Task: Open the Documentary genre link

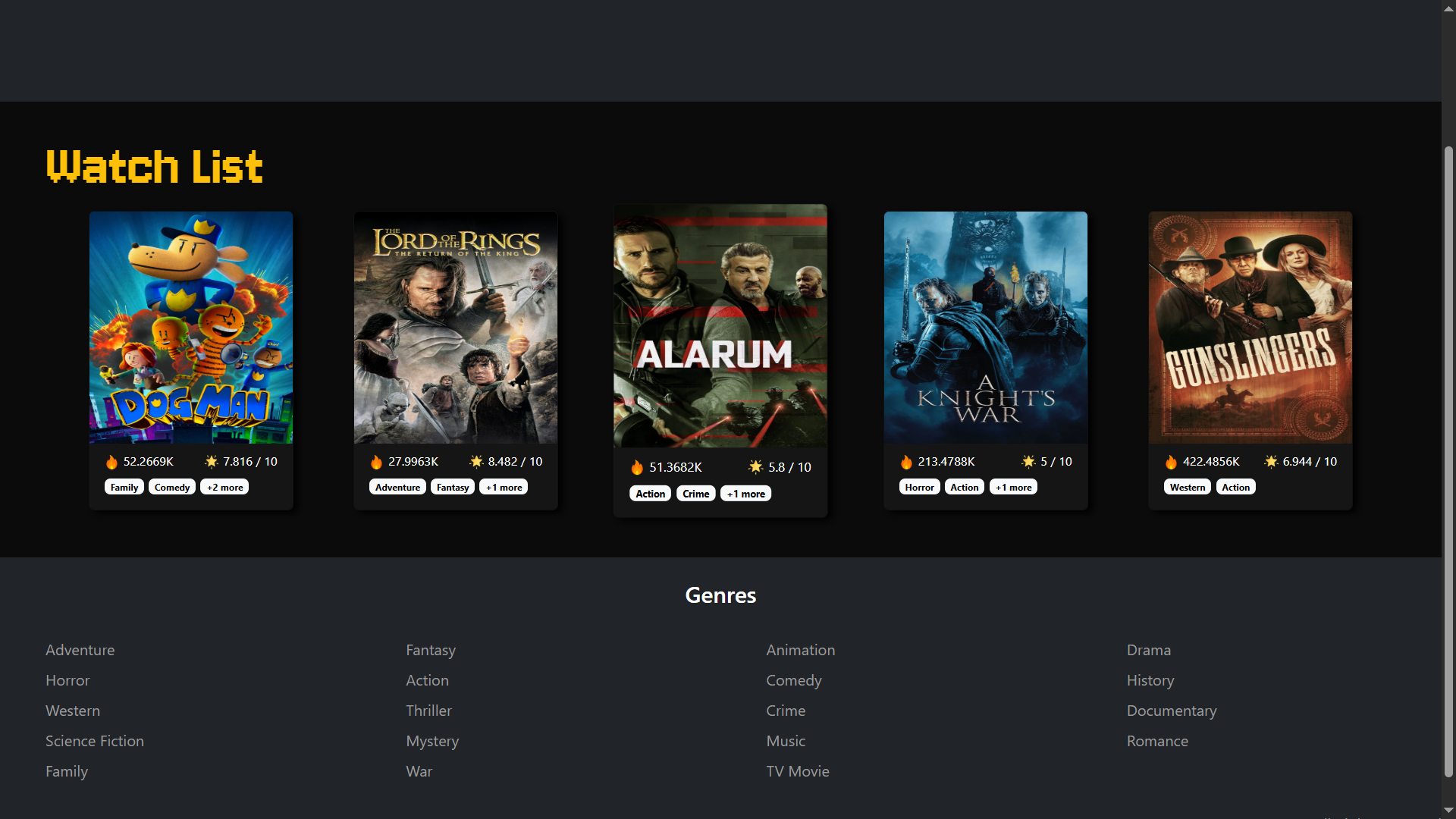Action: [1171, 711]
